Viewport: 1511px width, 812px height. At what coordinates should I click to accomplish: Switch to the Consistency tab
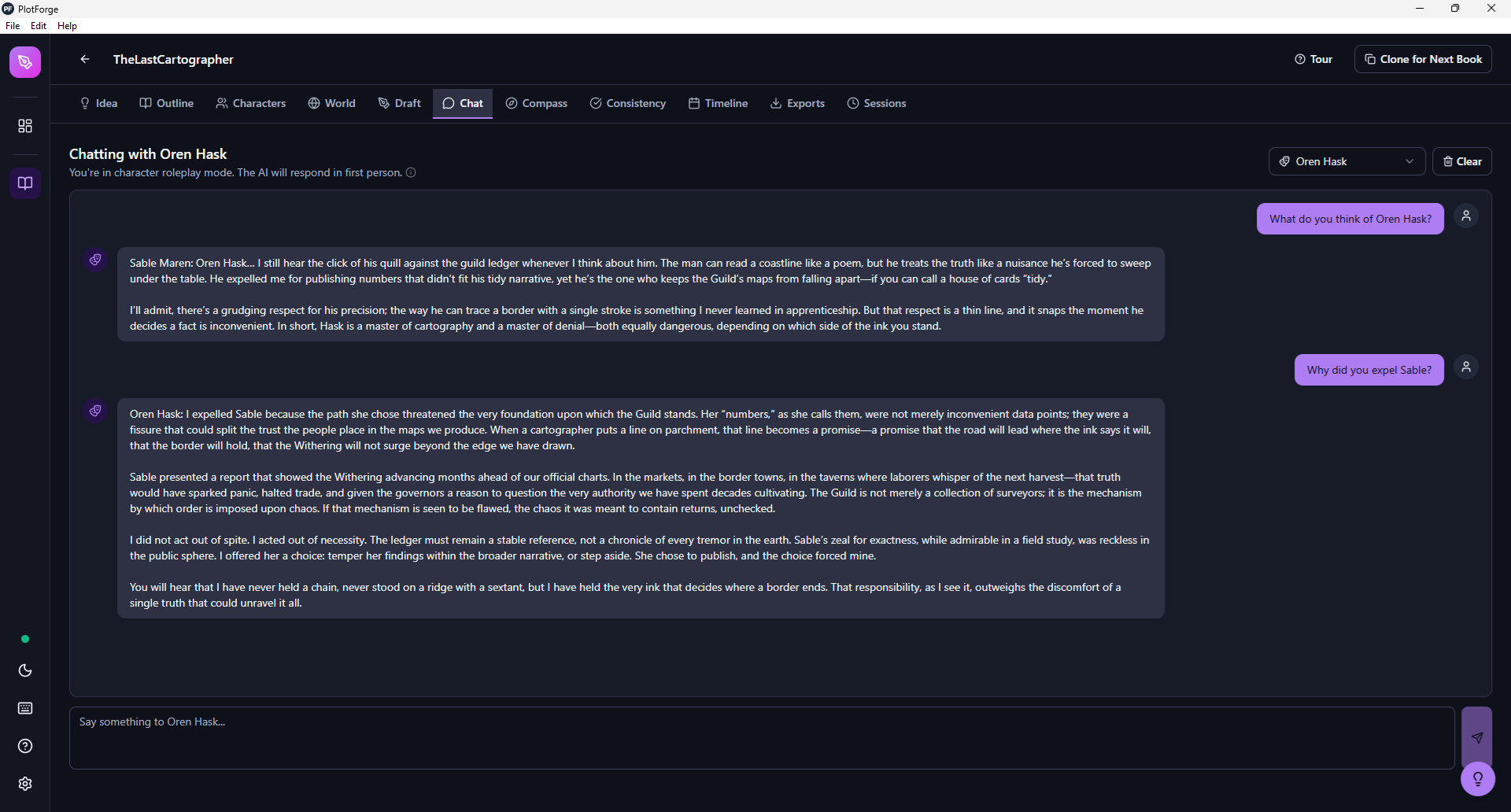pos(627,103)
